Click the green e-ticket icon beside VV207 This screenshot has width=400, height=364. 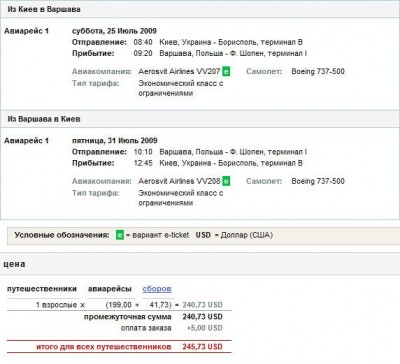click(226, 71)
